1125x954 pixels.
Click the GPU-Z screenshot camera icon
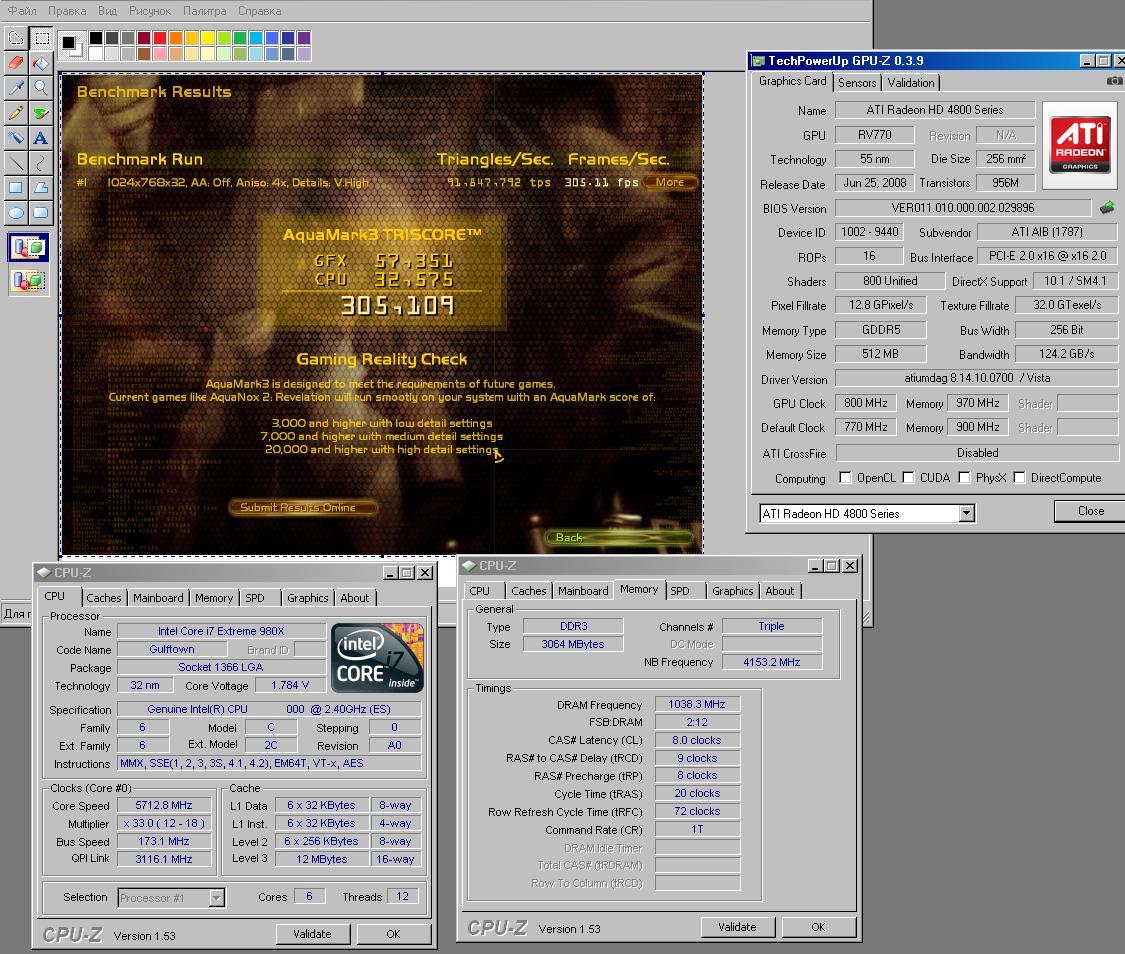click(x=1114, y=81)
